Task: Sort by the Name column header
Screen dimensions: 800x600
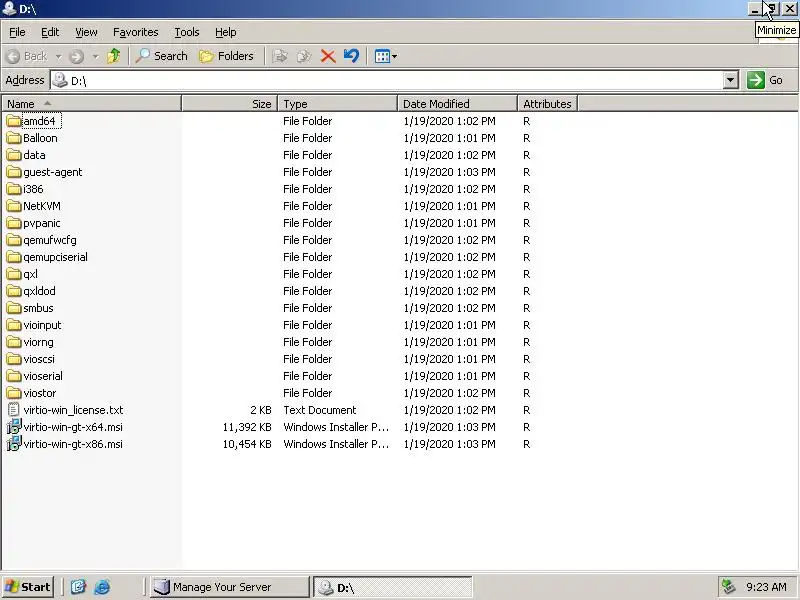Action: coord(91,104)
